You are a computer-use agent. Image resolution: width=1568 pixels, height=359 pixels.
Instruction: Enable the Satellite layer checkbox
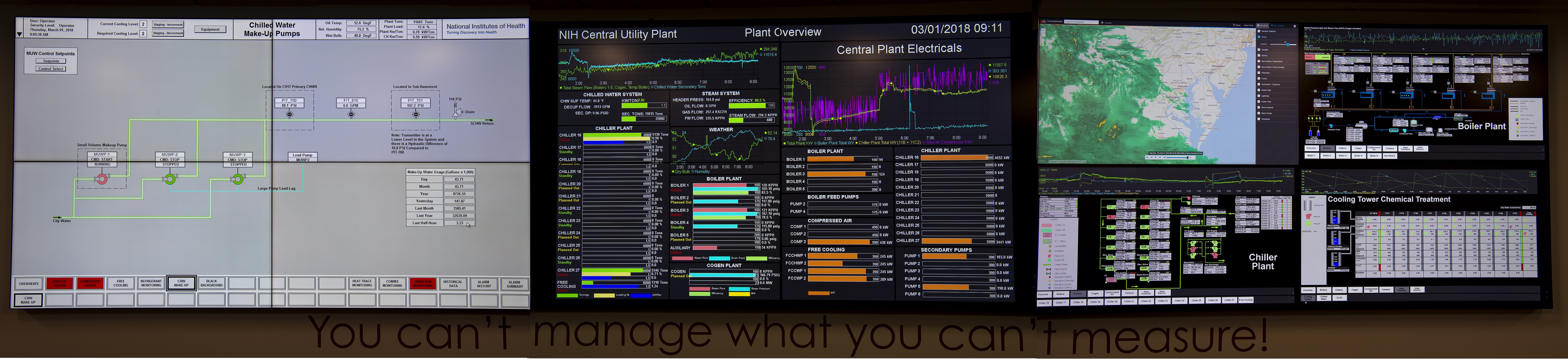[x=1259, y=50]
